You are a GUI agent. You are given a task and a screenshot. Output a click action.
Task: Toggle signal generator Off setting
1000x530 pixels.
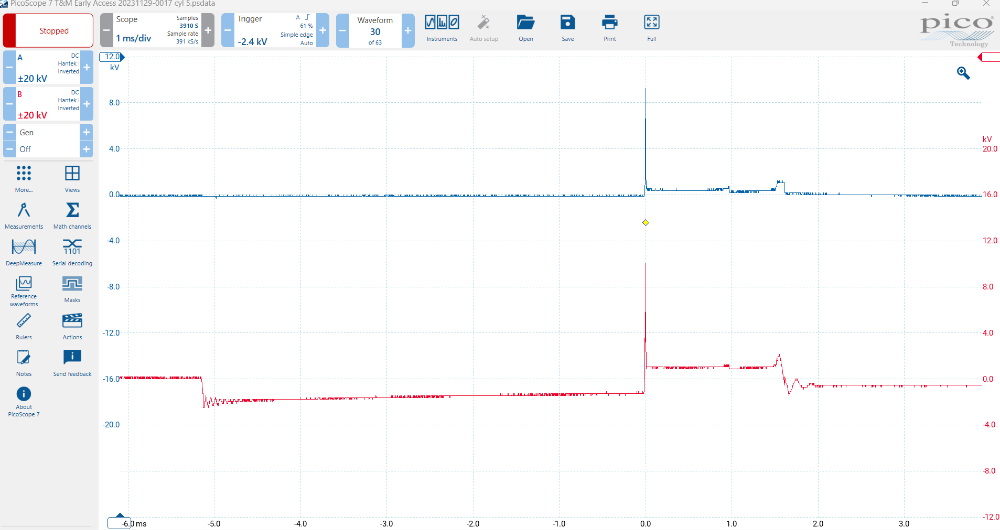coord(48,148)
